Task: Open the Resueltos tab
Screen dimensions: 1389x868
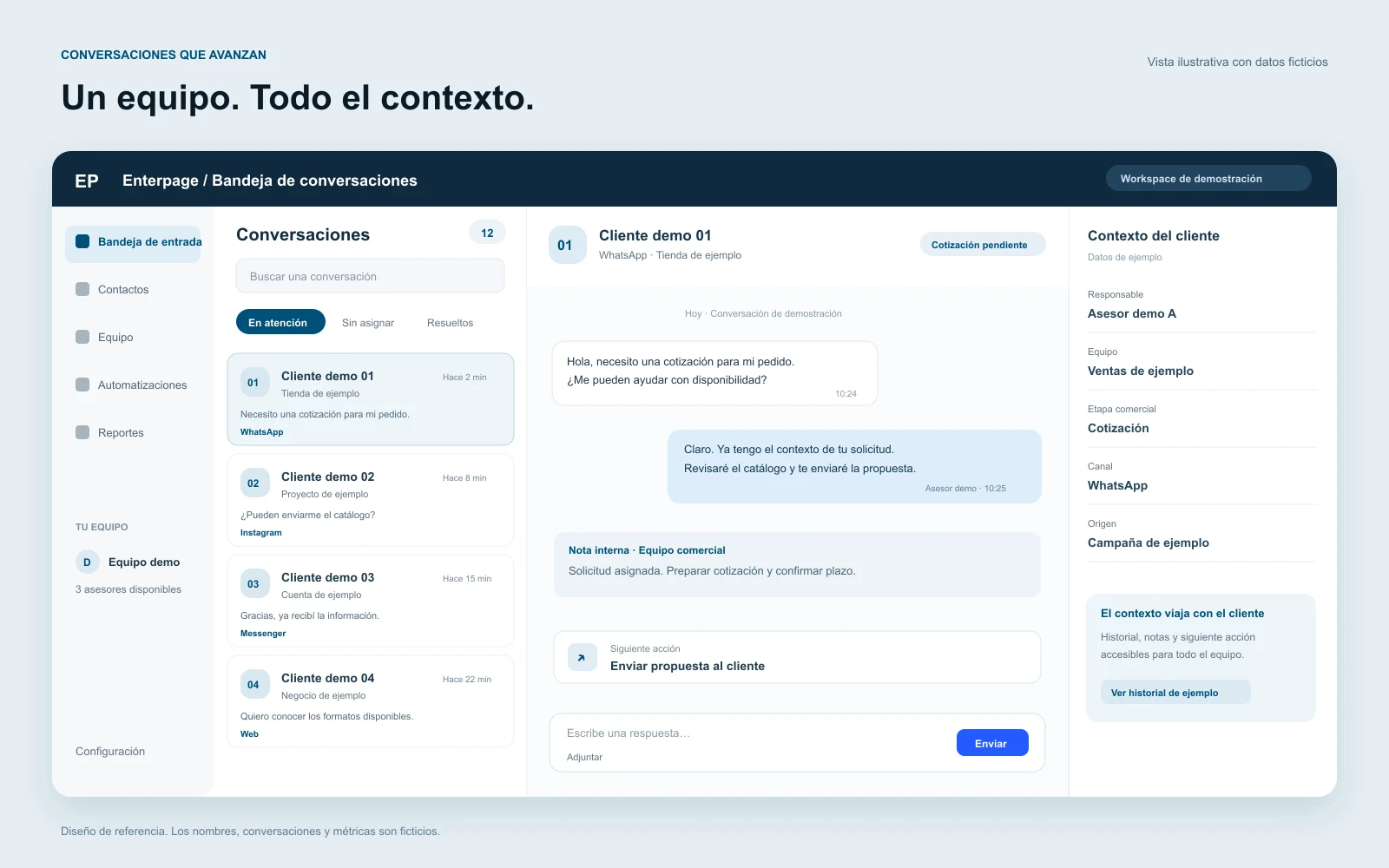Action: click(x=450, y=323)
